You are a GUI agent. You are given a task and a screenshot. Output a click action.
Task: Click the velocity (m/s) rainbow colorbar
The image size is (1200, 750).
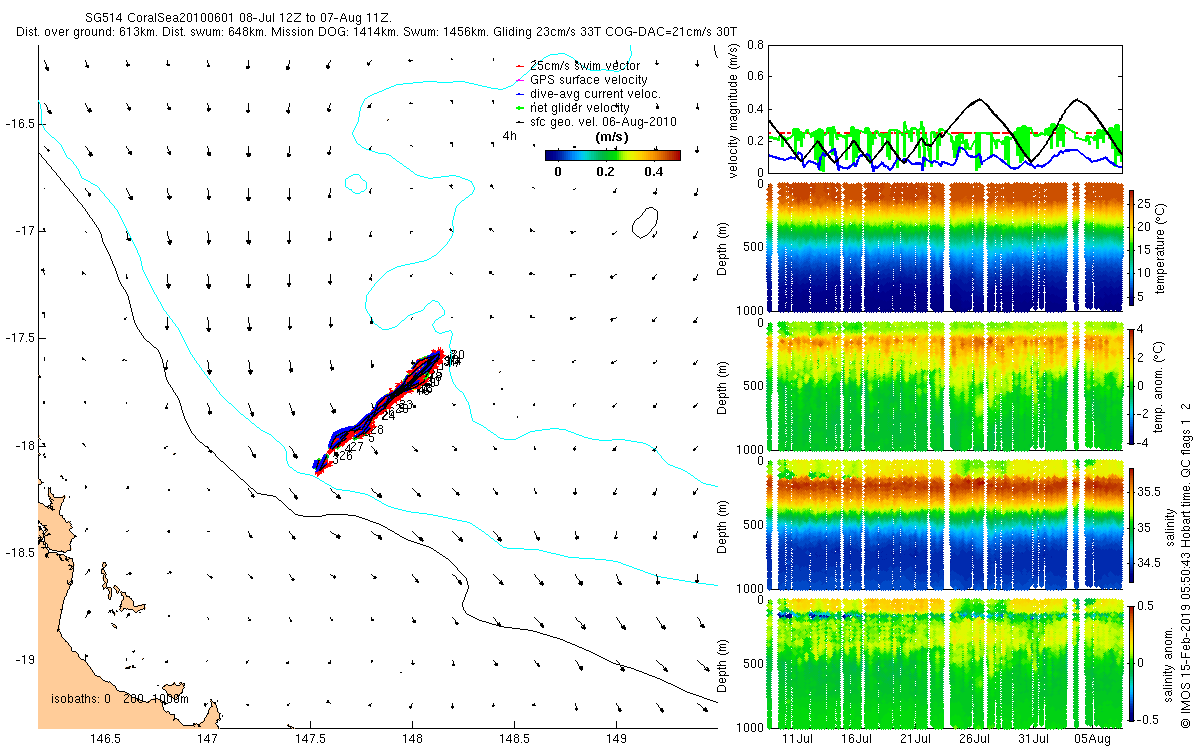613,155
